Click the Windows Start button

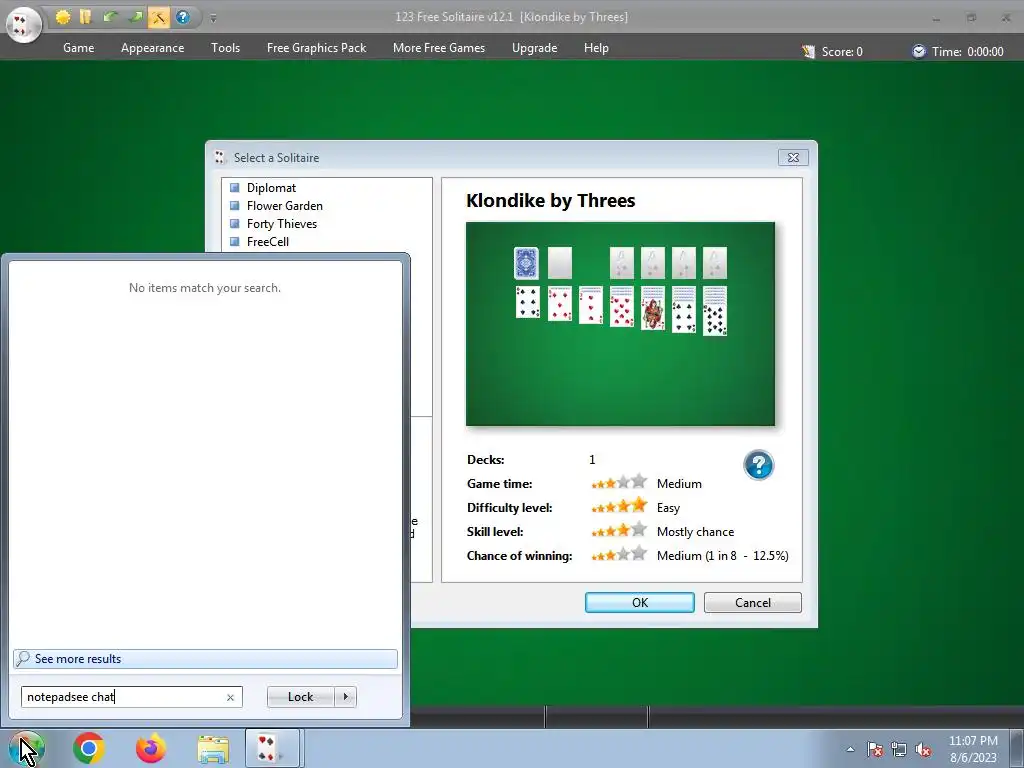click(x=27, y=748)
